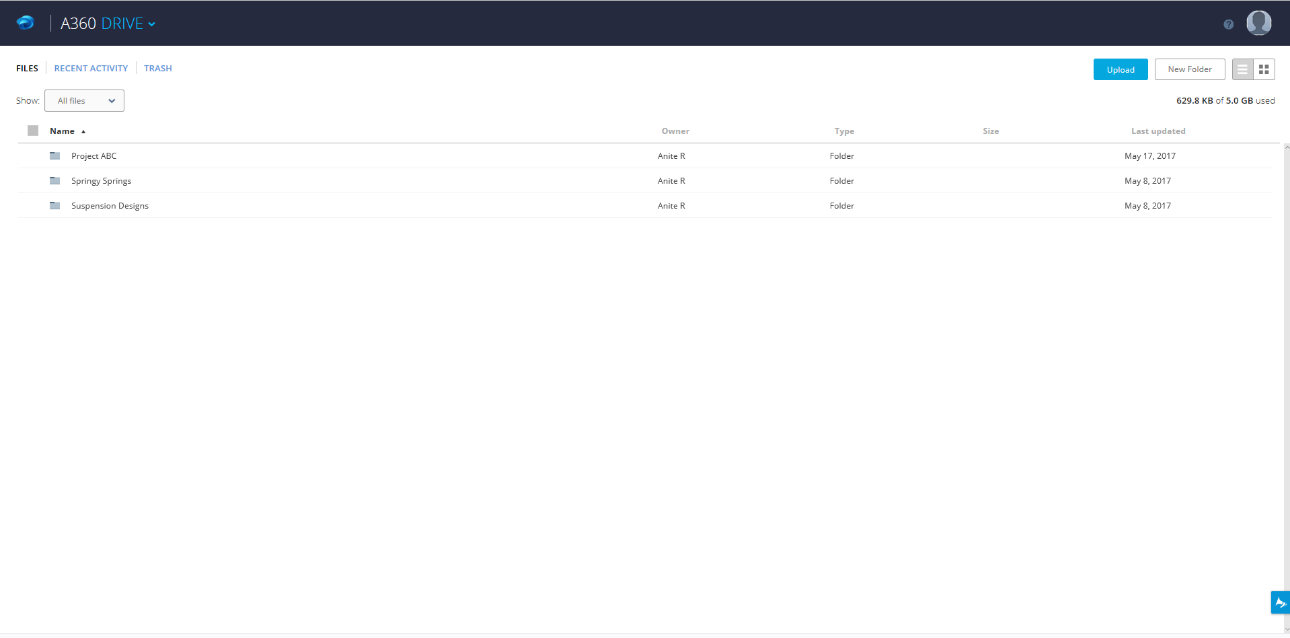Click the blue Upload button
This screenshot has height=638, width=1290.
point(1120,69)
